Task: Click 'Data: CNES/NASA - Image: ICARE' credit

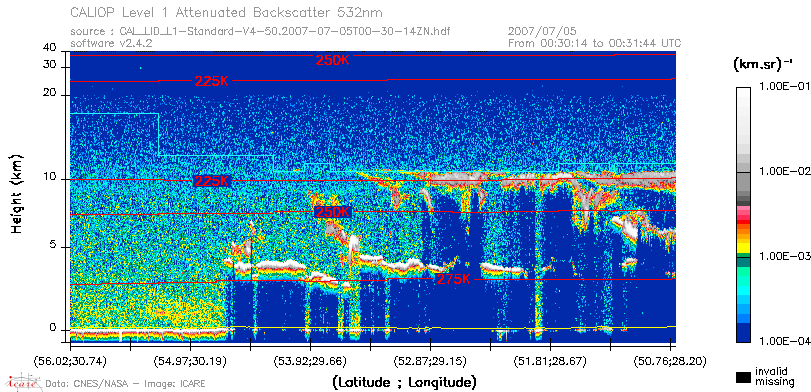Action: coord(126,384)
